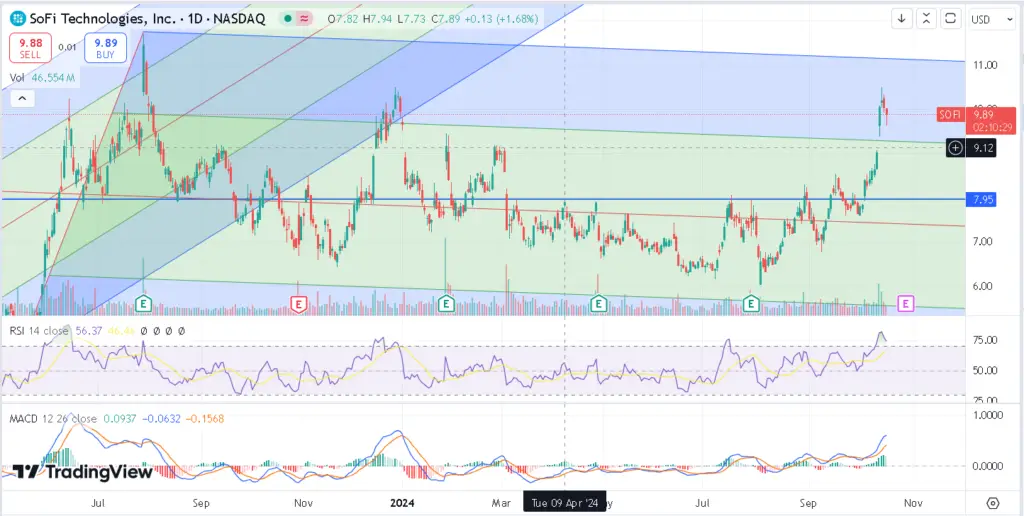The height and width of the screenshot is (516, 1024).
Task: Click the spread value 0.01
Action: pyautogui.click(x=67, y=47)
